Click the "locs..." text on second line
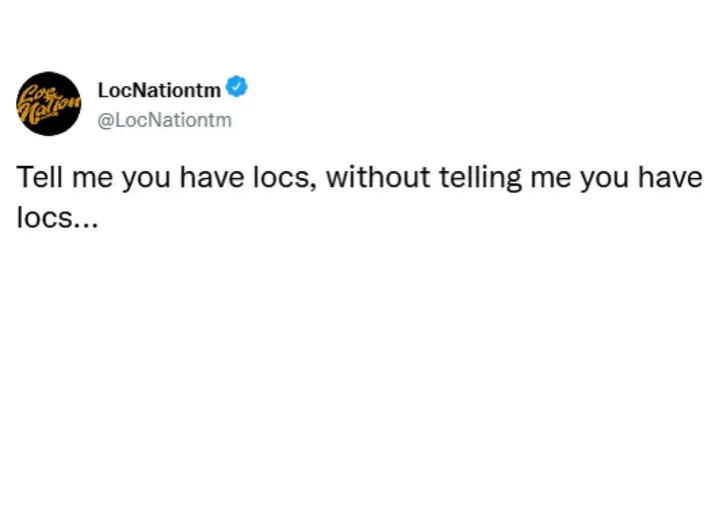Screen dimensions: 705x511 tap(57, 218)
